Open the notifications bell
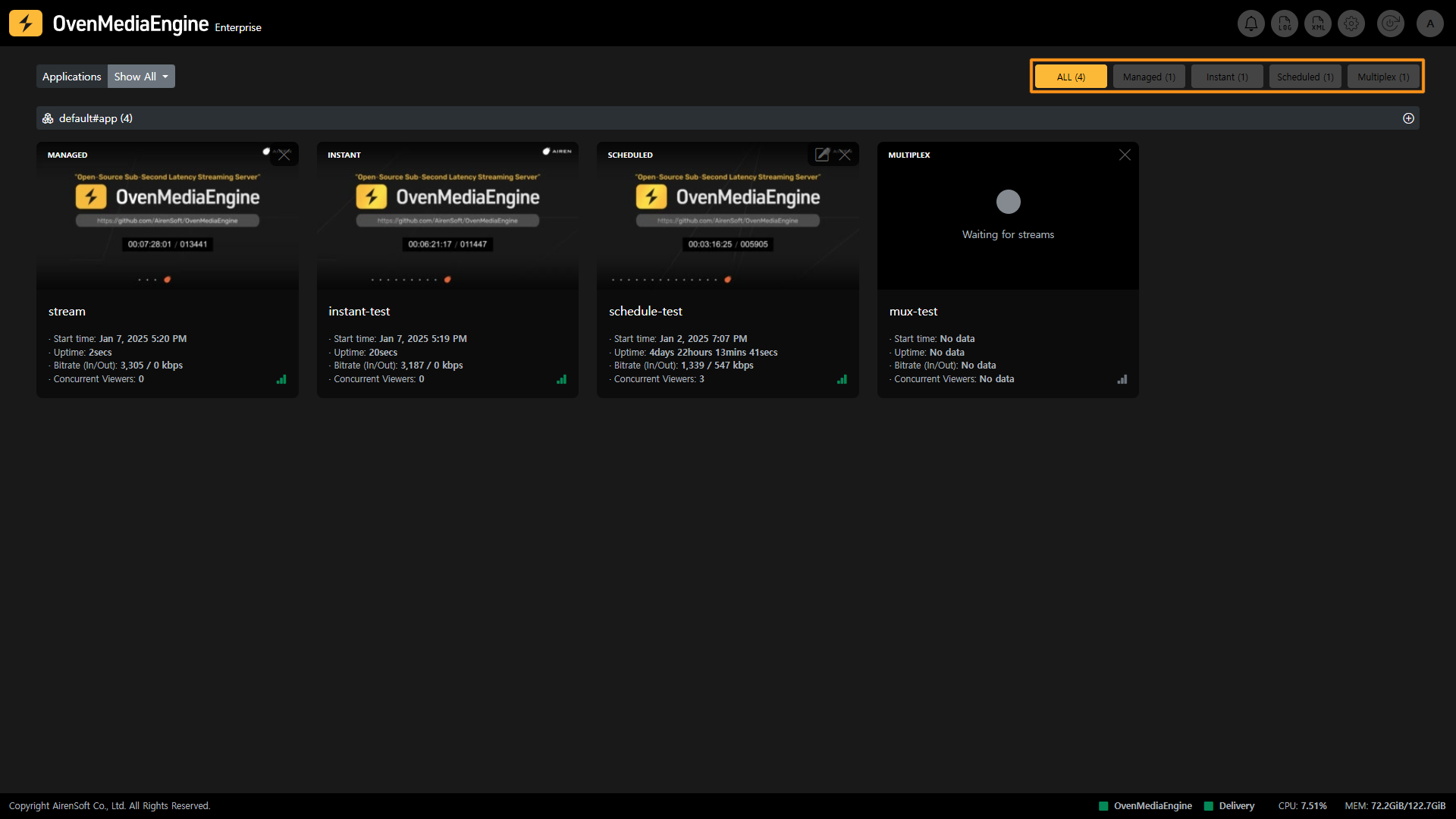The width and height of the screenshot is (1456, 819). 1250,24
